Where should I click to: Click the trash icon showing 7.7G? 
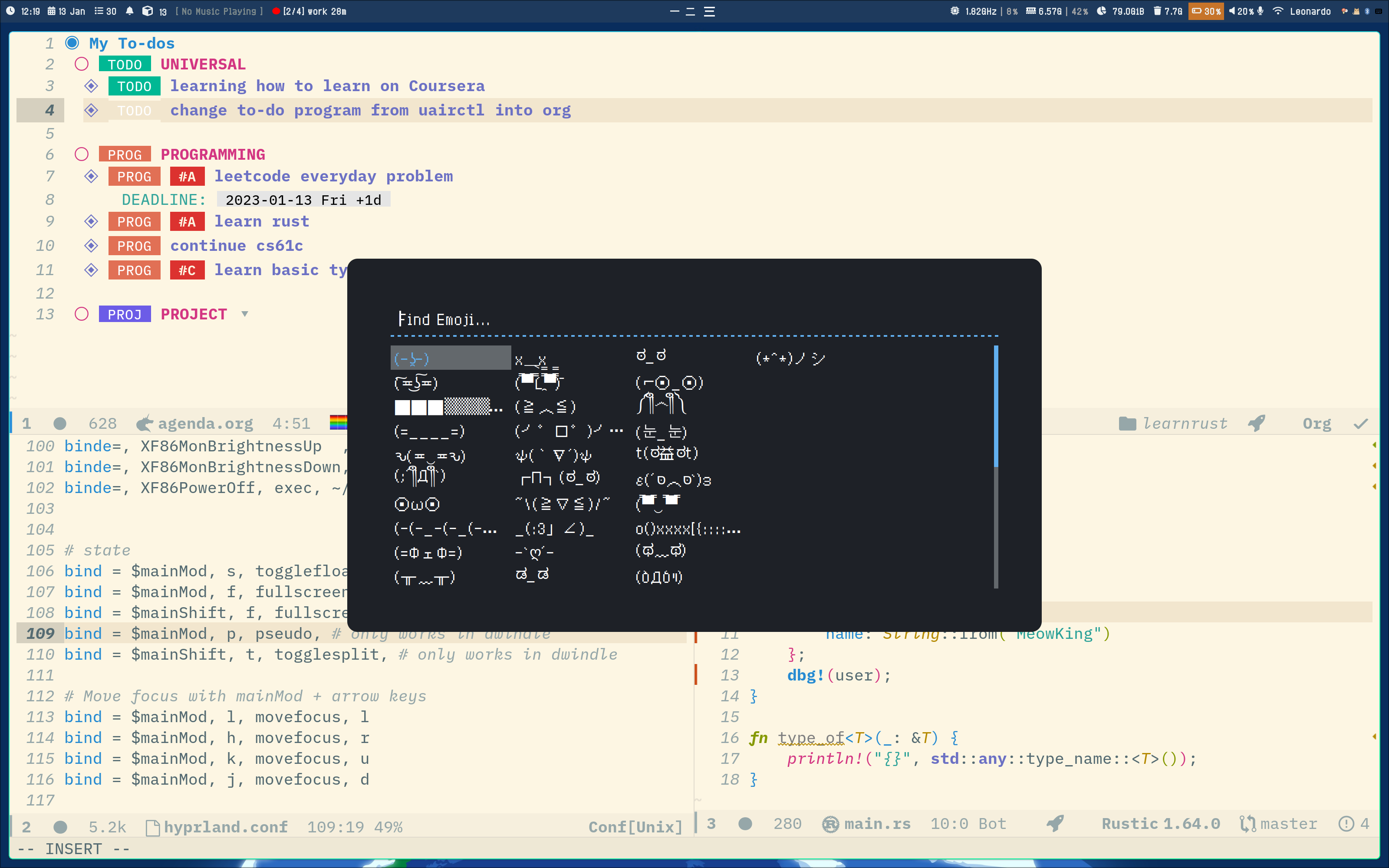(x=1157, y=11)
